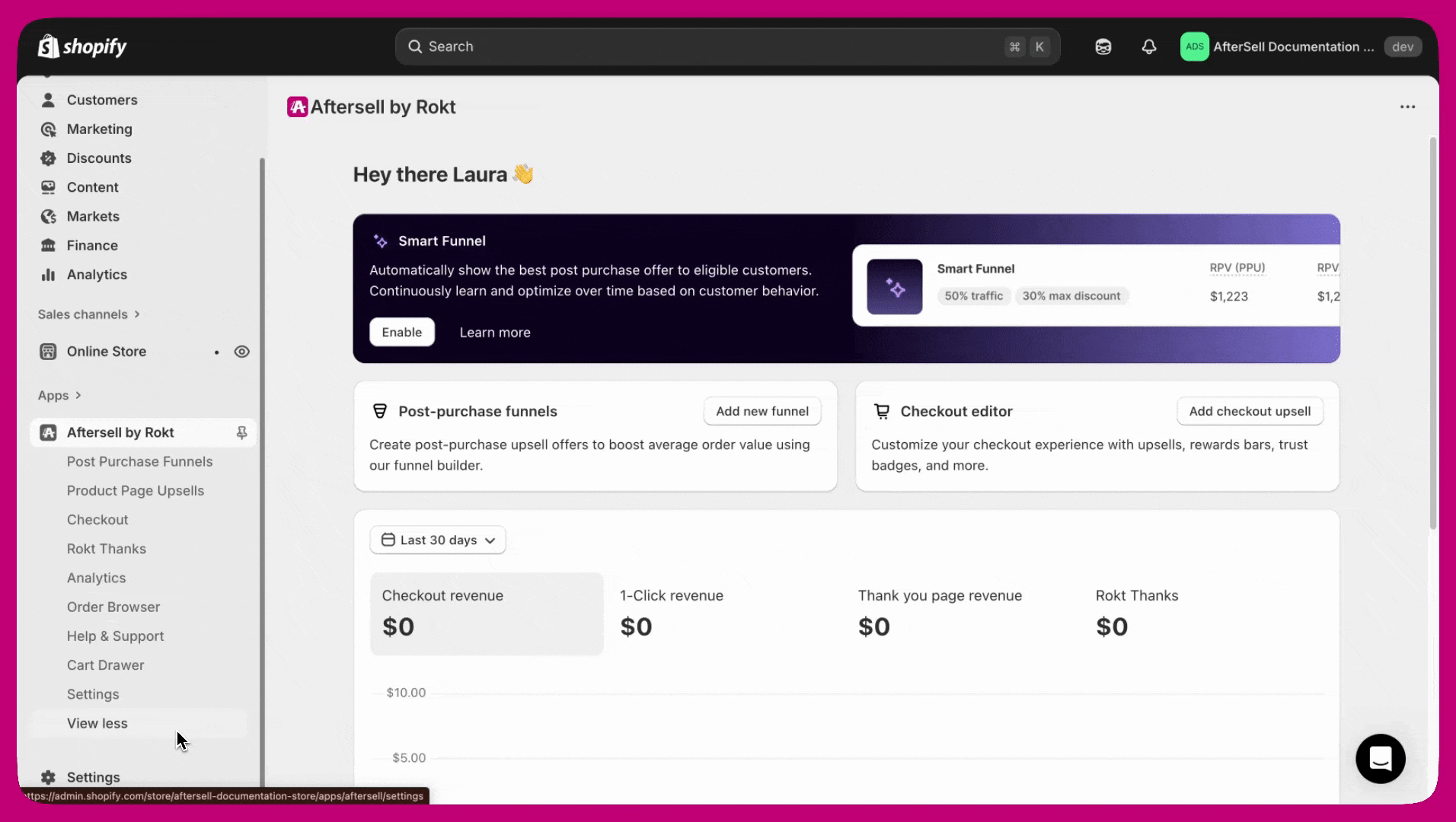Click the main page vertical scrollbar
This screenshot has height=822, width=1456.
[x=1432, y=333]
